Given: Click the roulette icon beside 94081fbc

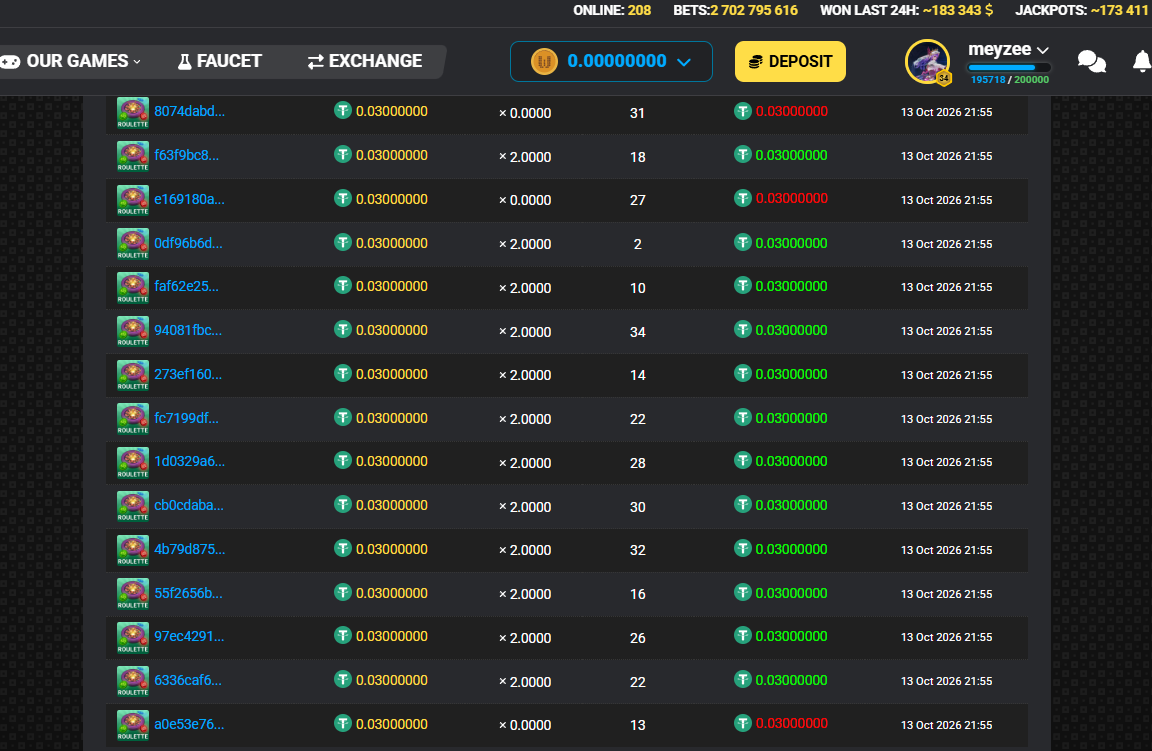Looking at the screenshot, I should [133, 331].
